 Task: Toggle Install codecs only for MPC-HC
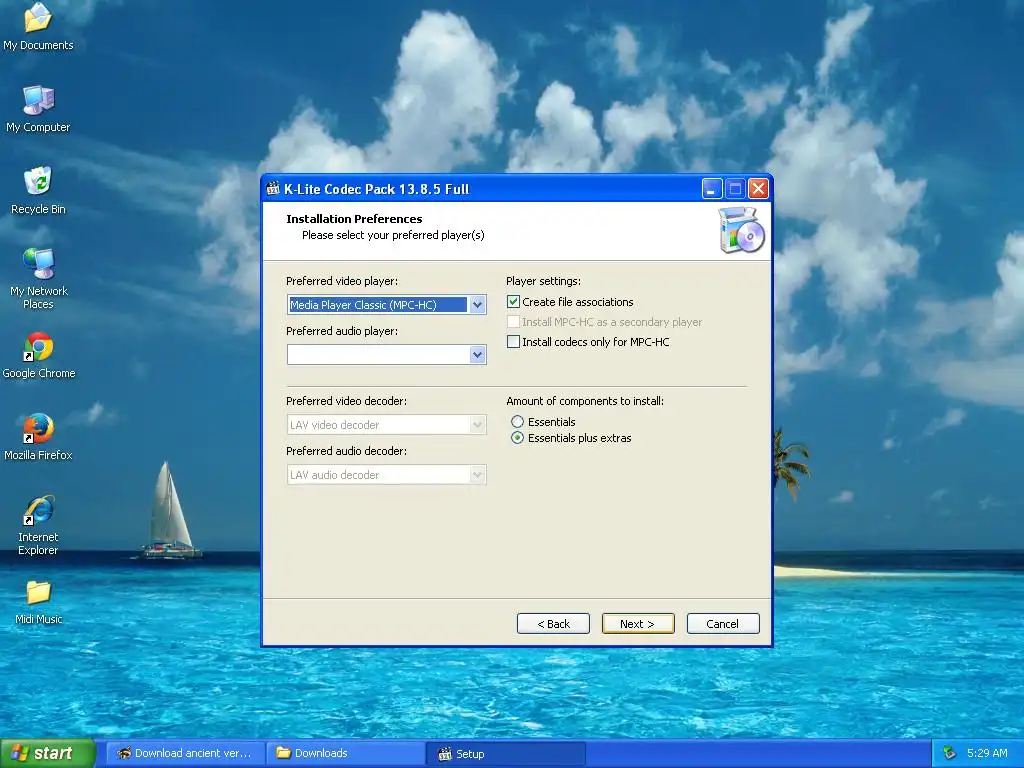coord(513,342)
